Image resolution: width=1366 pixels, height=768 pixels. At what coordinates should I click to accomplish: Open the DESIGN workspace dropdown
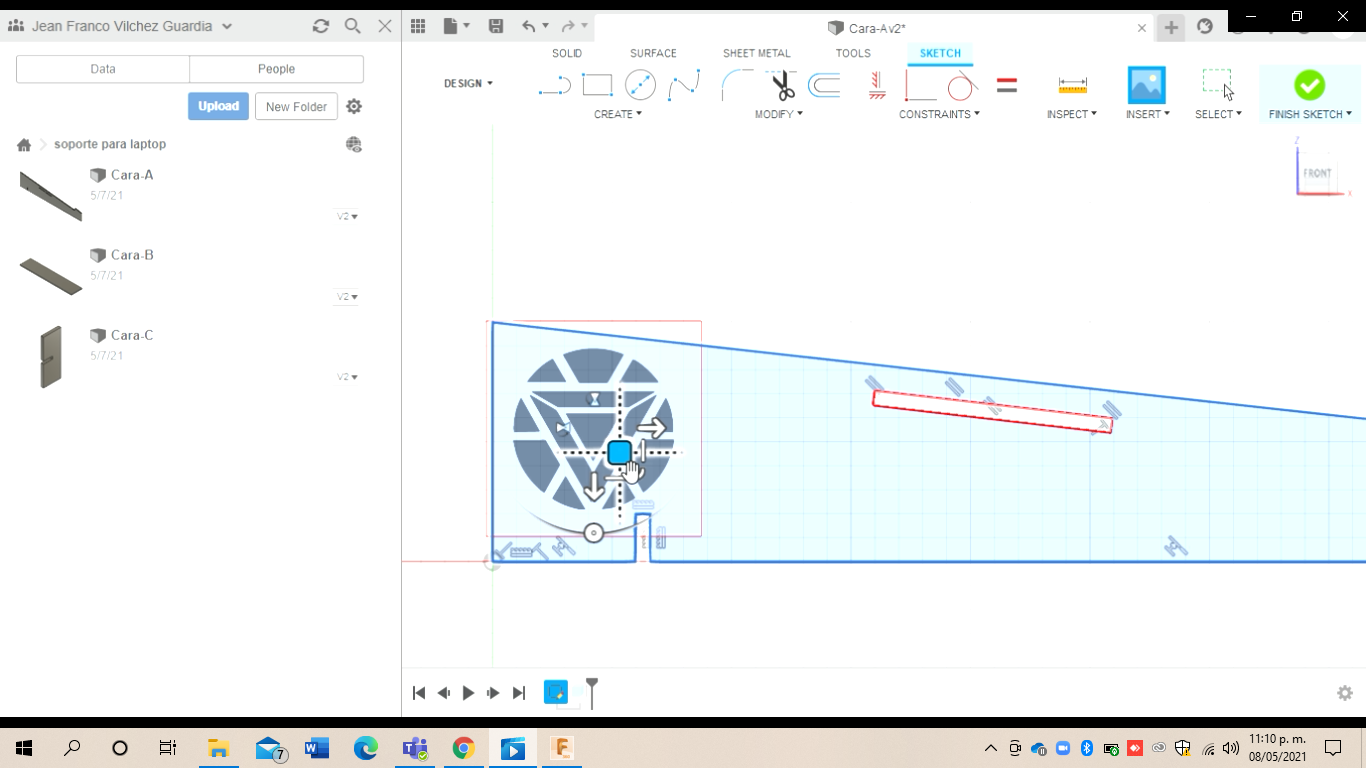click(x=468, y=84)
